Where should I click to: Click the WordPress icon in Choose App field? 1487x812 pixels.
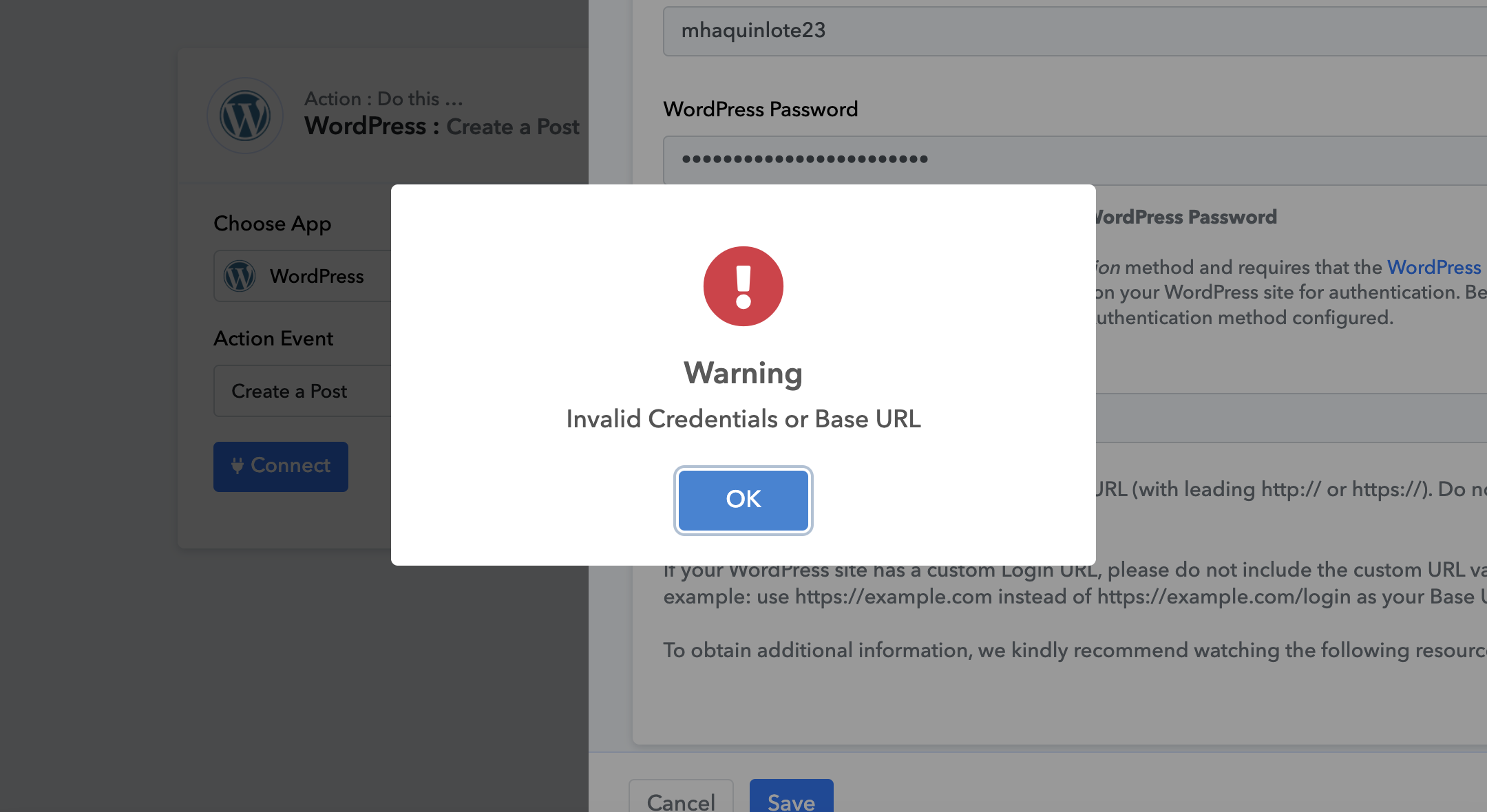240,276
